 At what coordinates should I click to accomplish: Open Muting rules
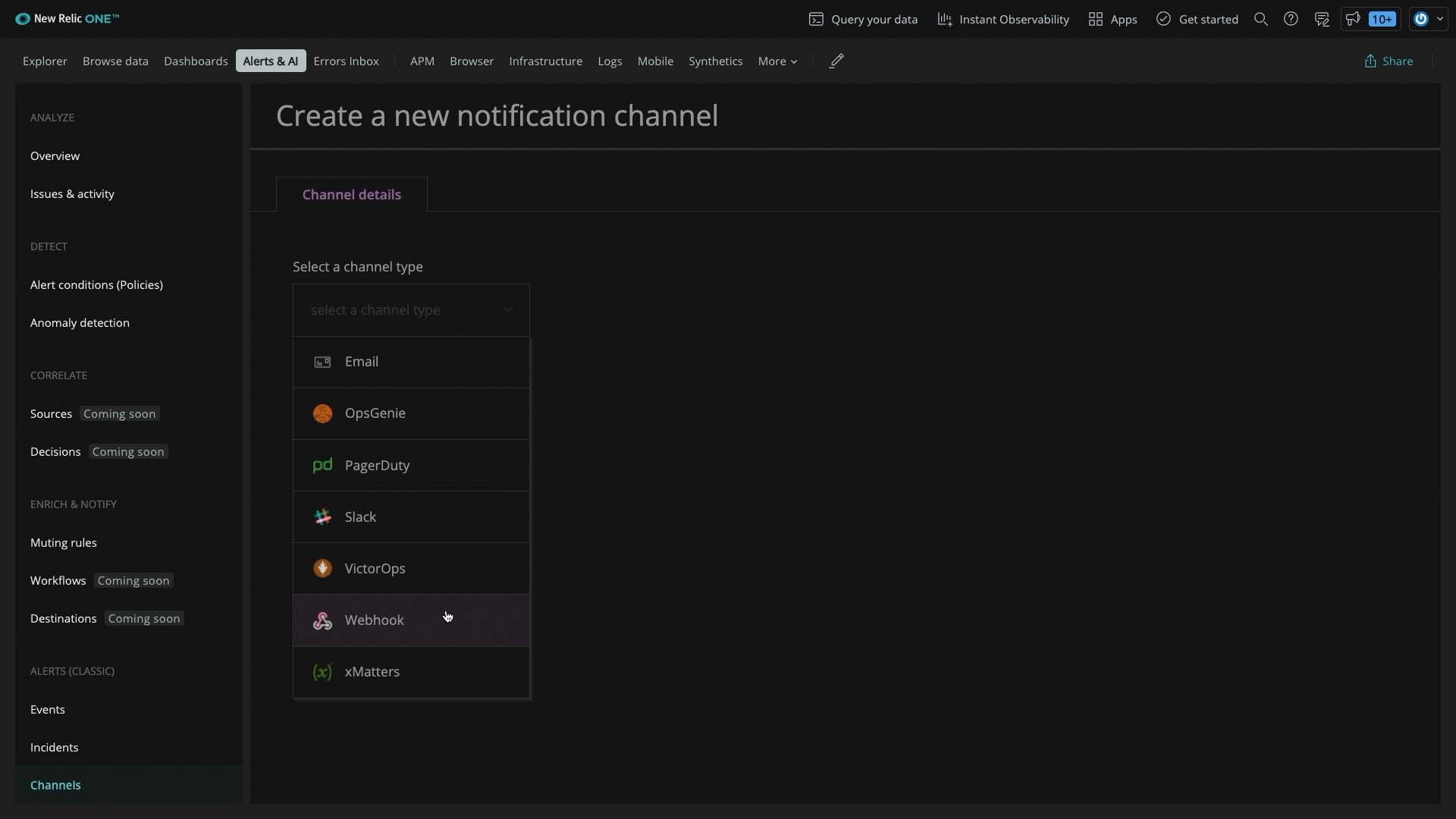64,542
